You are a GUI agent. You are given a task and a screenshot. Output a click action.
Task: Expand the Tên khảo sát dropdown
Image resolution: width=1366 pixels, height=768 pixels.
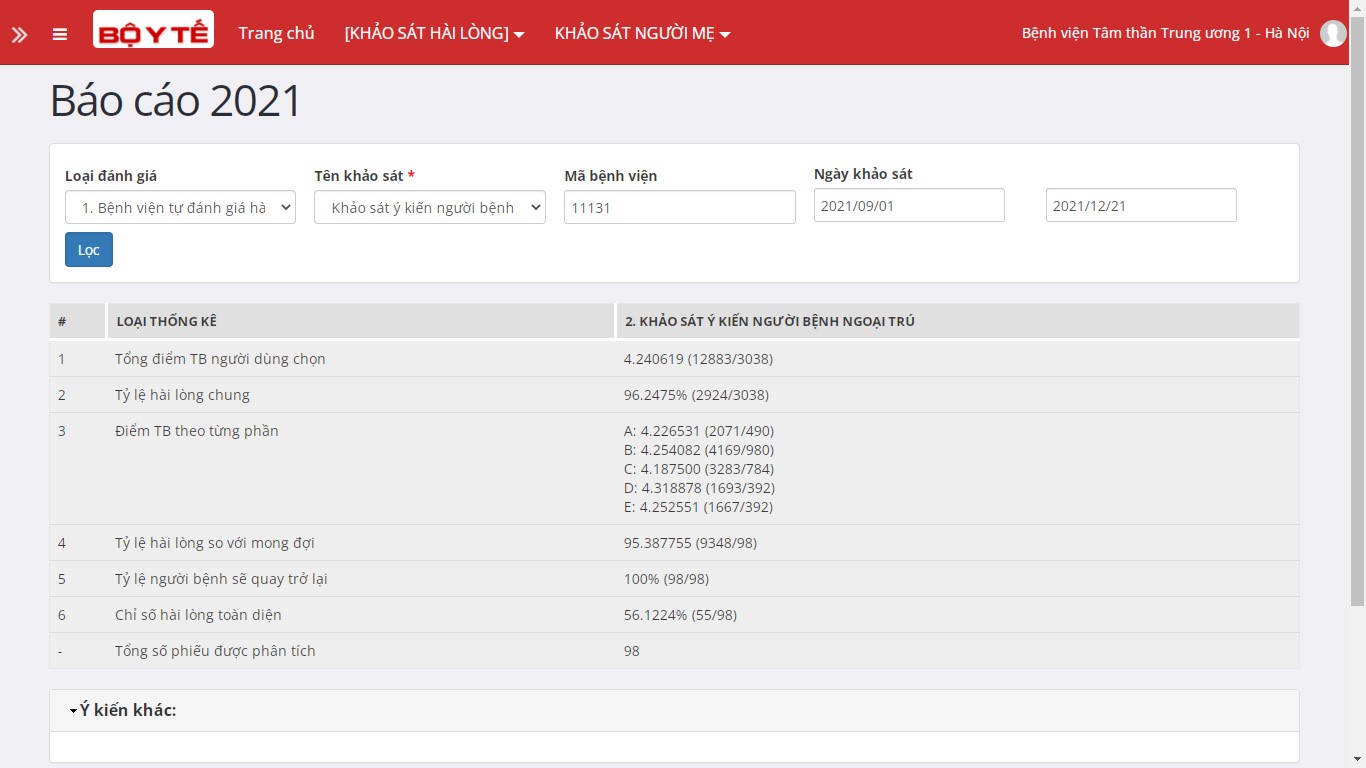(429, 207)
